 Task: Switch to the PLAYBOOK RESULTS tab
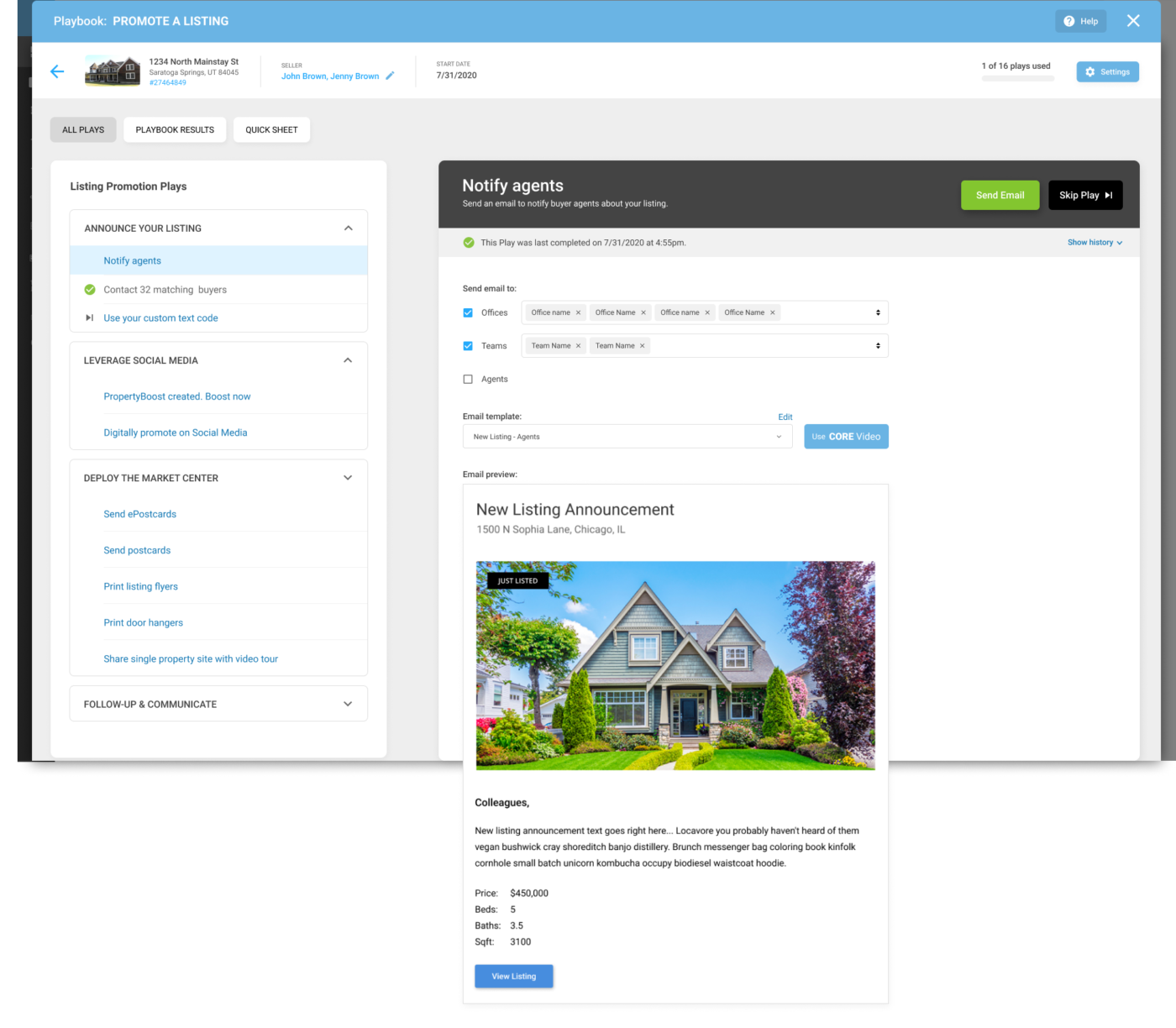point(174,129)
